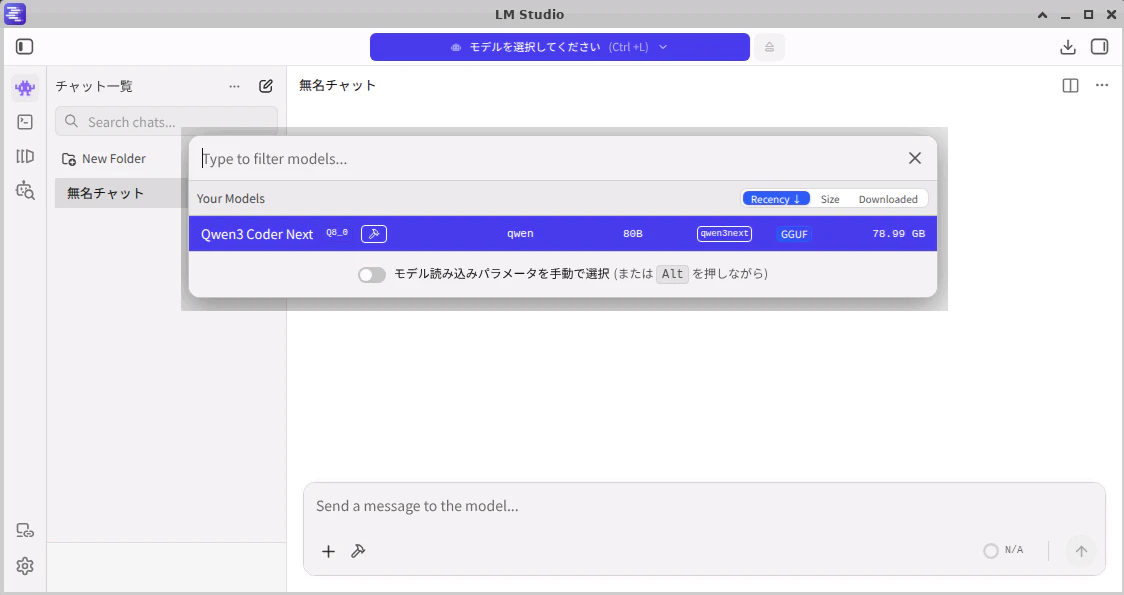The height and width of the screenshot is (595, 1124).
Task: Click window roll-up arrow button
Action: click(1042, 14)
